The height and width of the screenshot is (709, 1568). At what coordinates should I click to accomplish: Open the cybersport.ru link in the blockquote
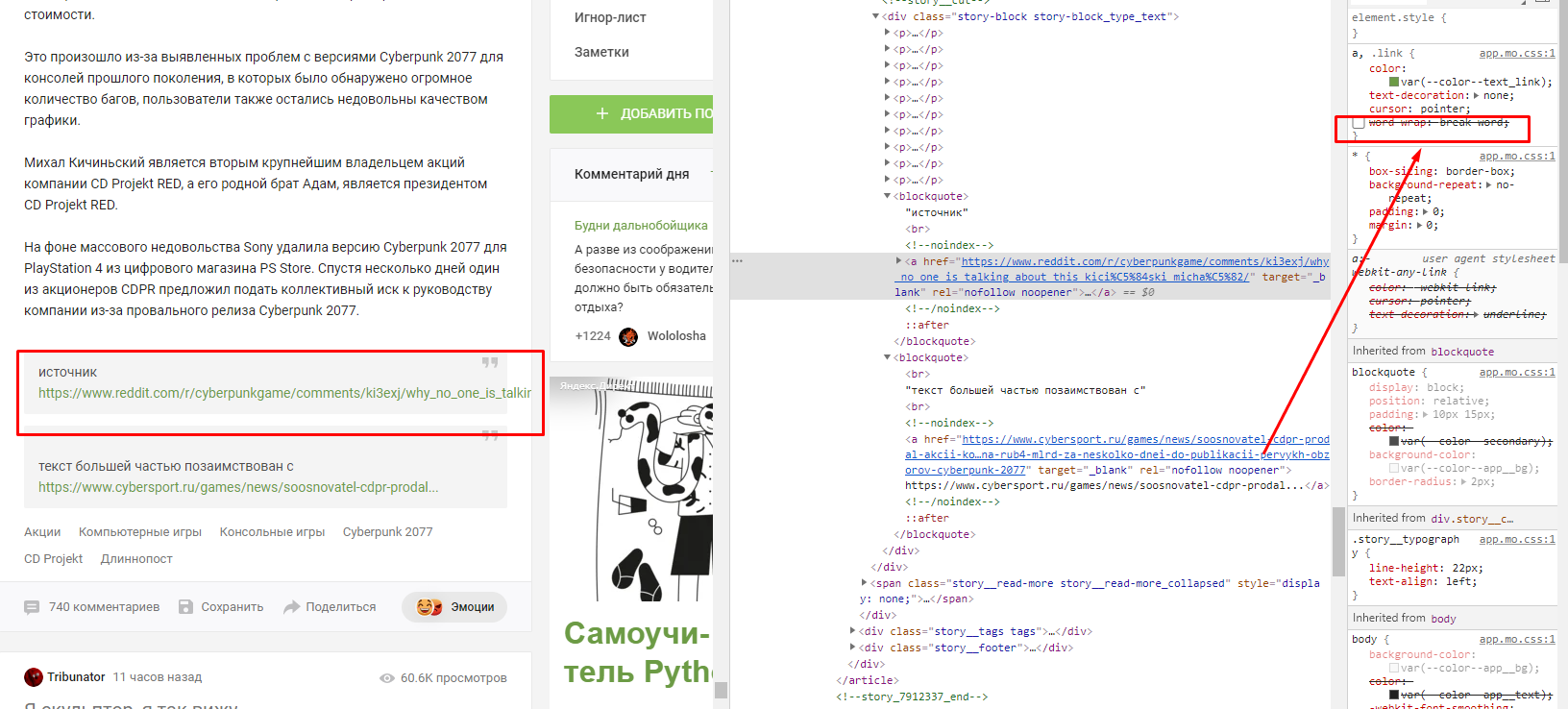238,487
